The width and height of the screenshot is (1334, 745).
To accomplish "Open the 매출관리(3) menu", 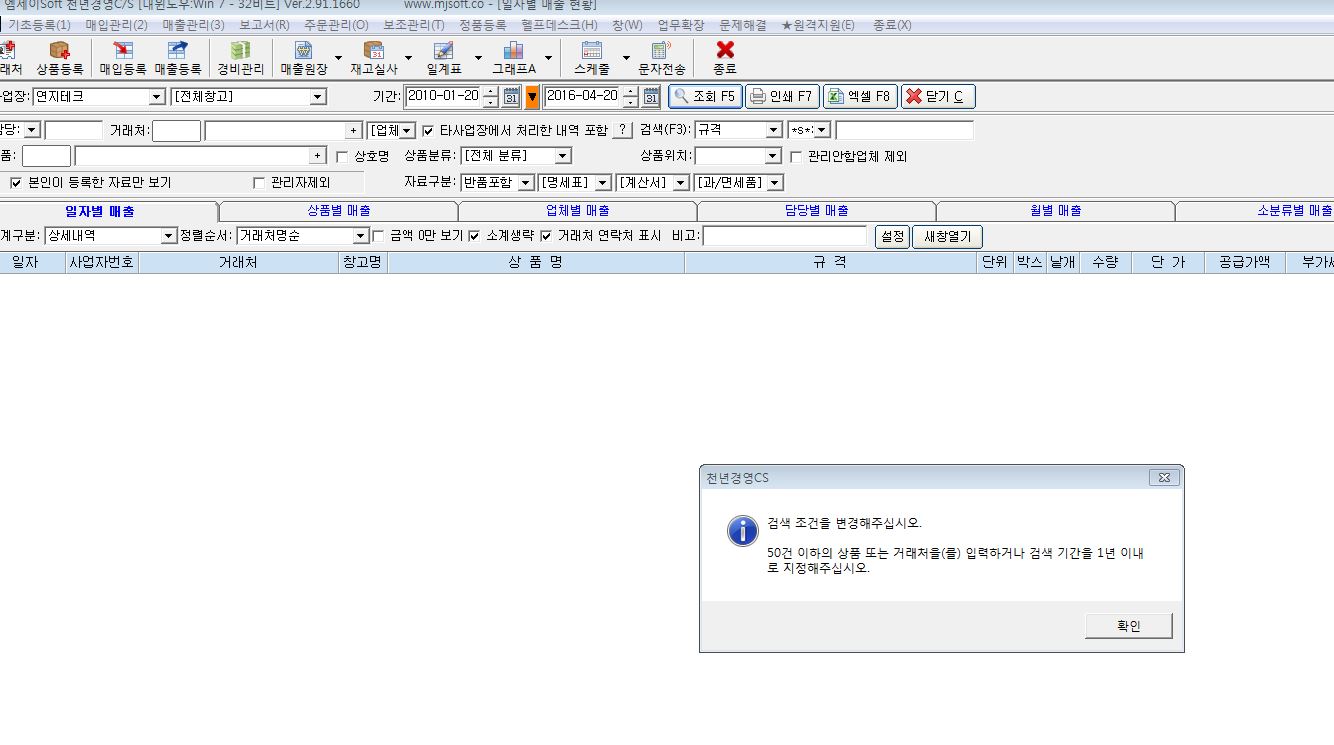I will click(x=193, y=24).
